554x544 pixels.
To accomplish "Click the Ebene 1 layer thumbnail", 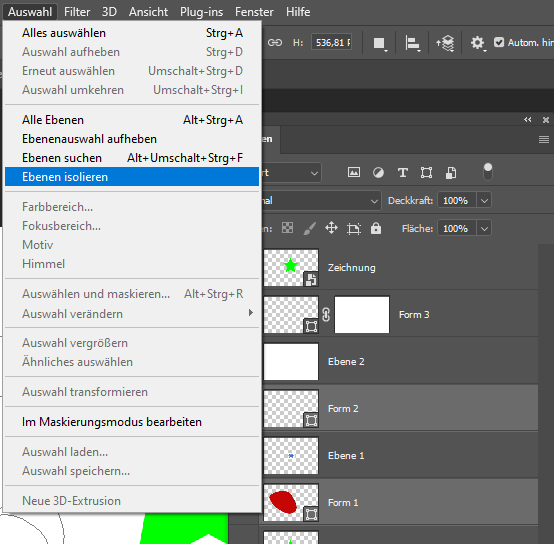I will tap(291, 456).
